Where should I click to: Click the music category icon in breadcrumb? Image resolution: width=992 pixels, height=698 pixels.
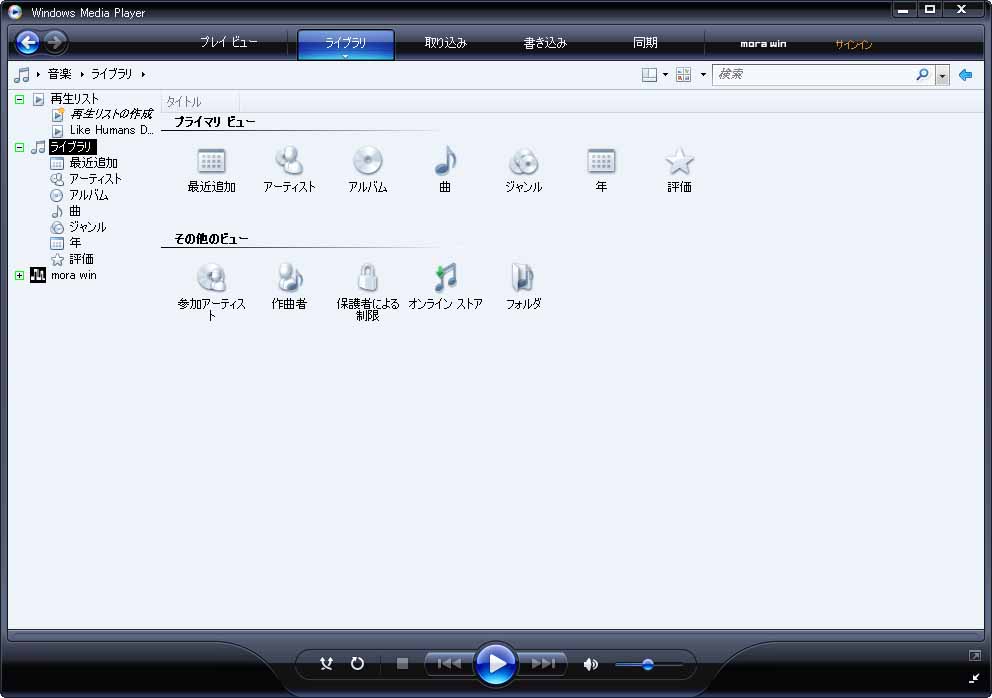[22, 75]
